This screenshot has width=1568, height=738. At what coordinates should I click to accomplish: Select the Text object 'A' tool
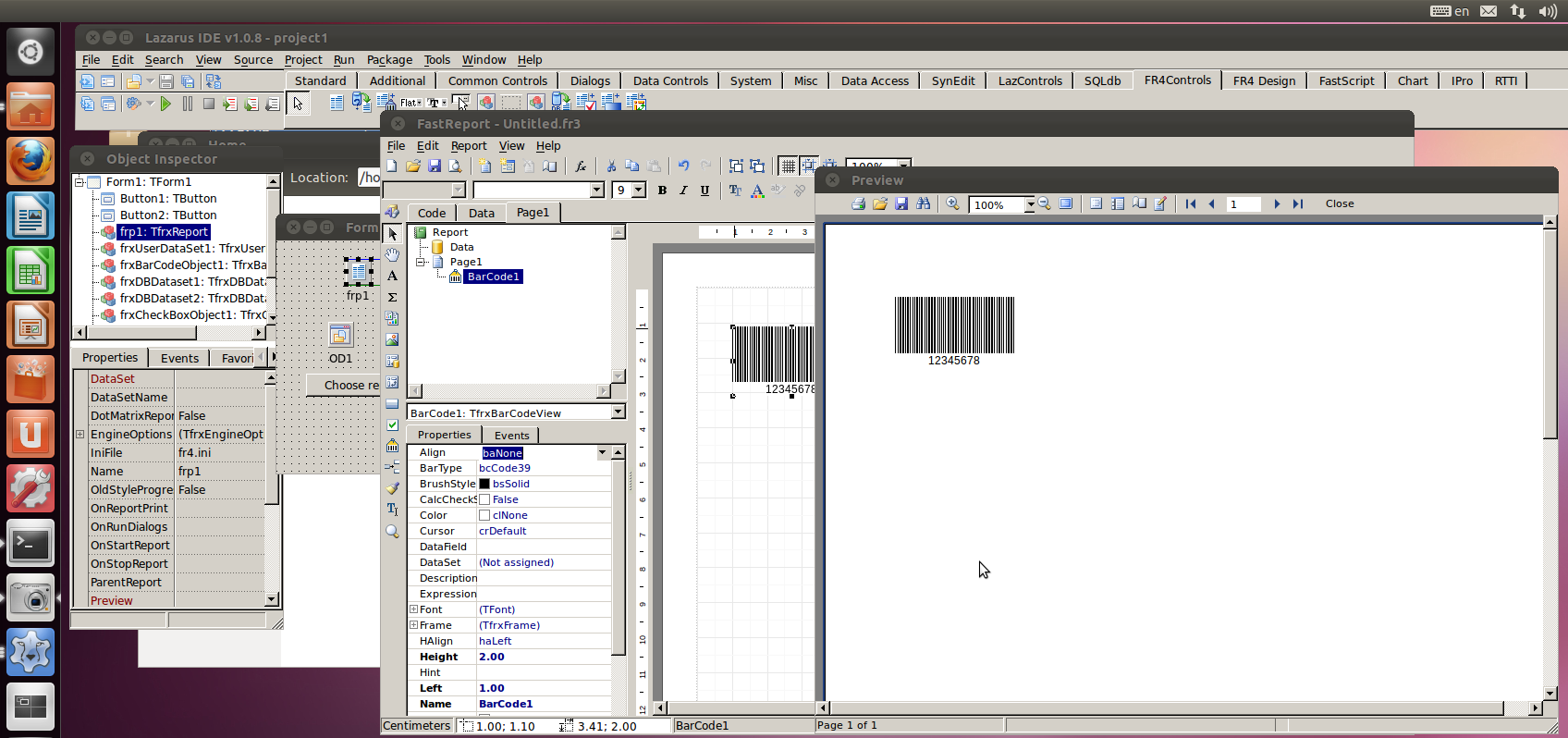(393, 276)
